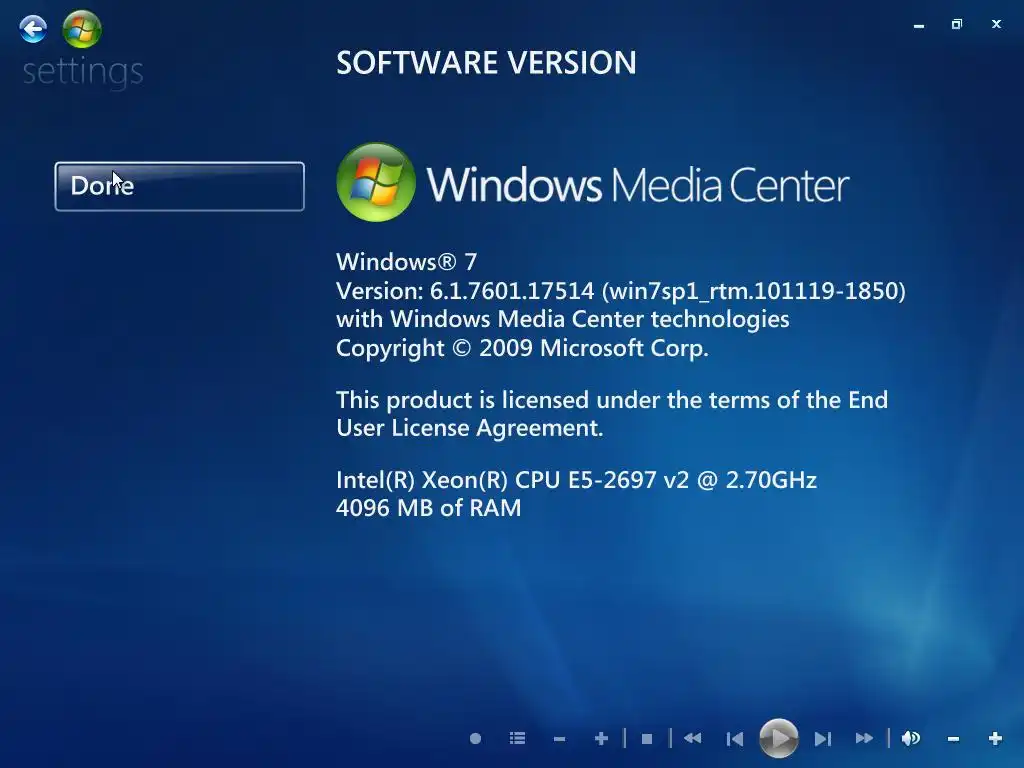Lower volume with the minus button

coord(953,739)
